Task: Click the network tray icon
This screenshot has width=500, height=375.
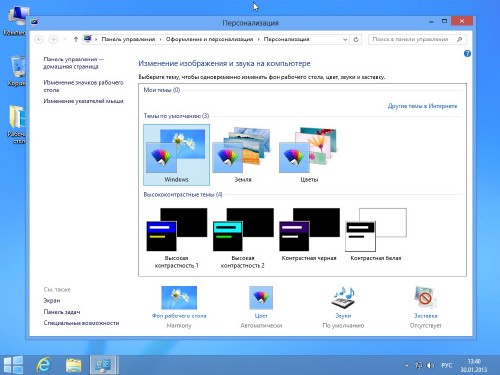Action: [x=418, y=366]
